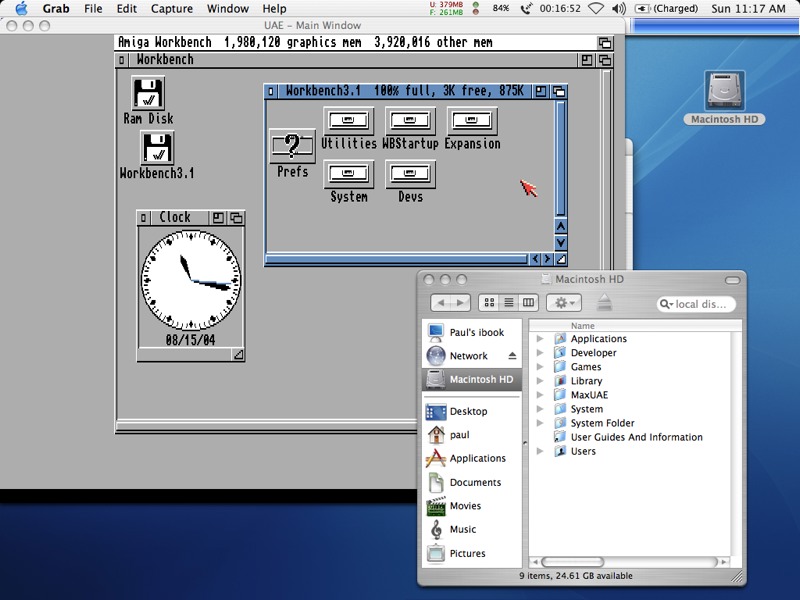Click the Workbench3.1 window zoom gadget
Screen dimensions: 800x600
pyautogui.click(x=540, y=91)
